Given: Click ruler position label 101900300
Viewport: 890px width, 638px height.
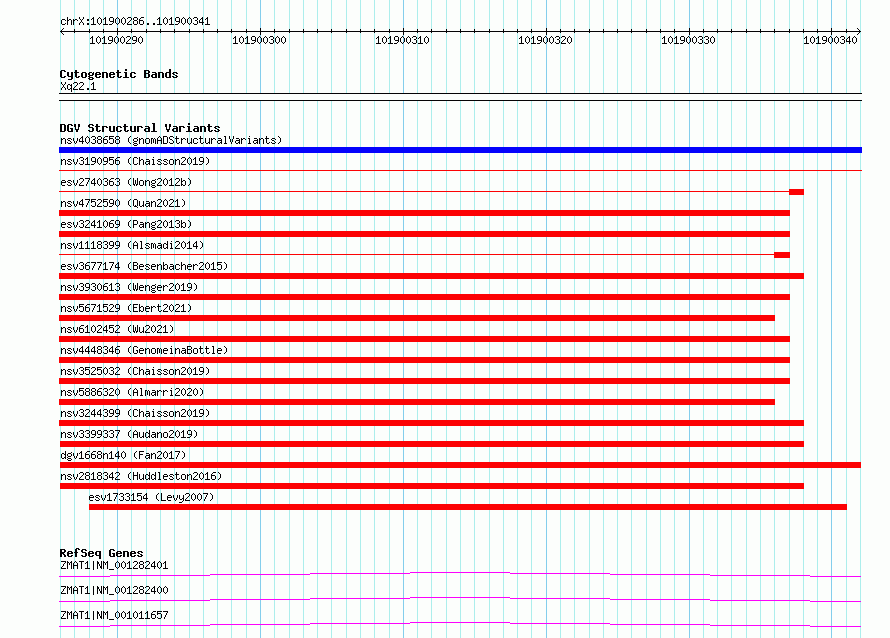Looking at the screenshot, I should click(259, 40).
